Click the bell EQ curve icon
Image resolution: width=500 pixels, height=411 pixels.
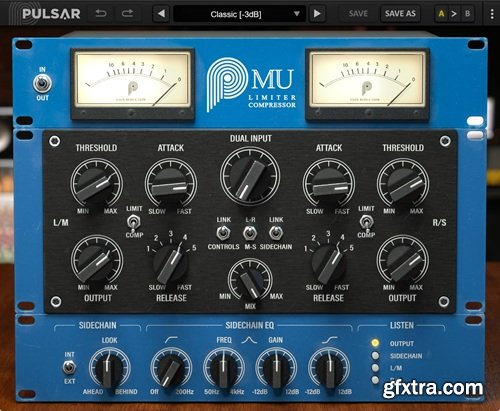[249, 340]
